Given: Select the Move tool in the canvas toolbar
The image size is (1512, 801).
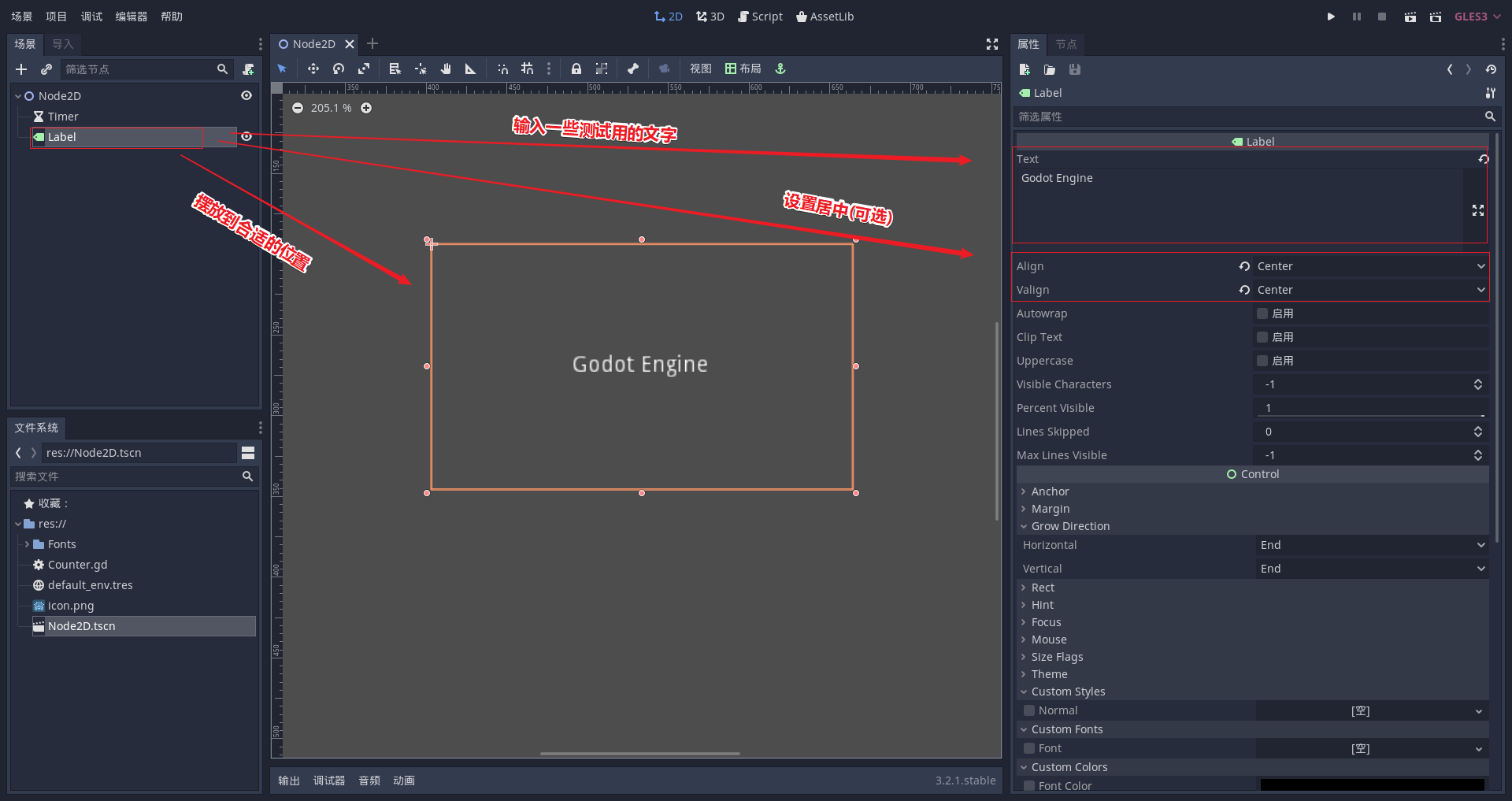Looking at the screenshot, I should [x=313, y=69].
